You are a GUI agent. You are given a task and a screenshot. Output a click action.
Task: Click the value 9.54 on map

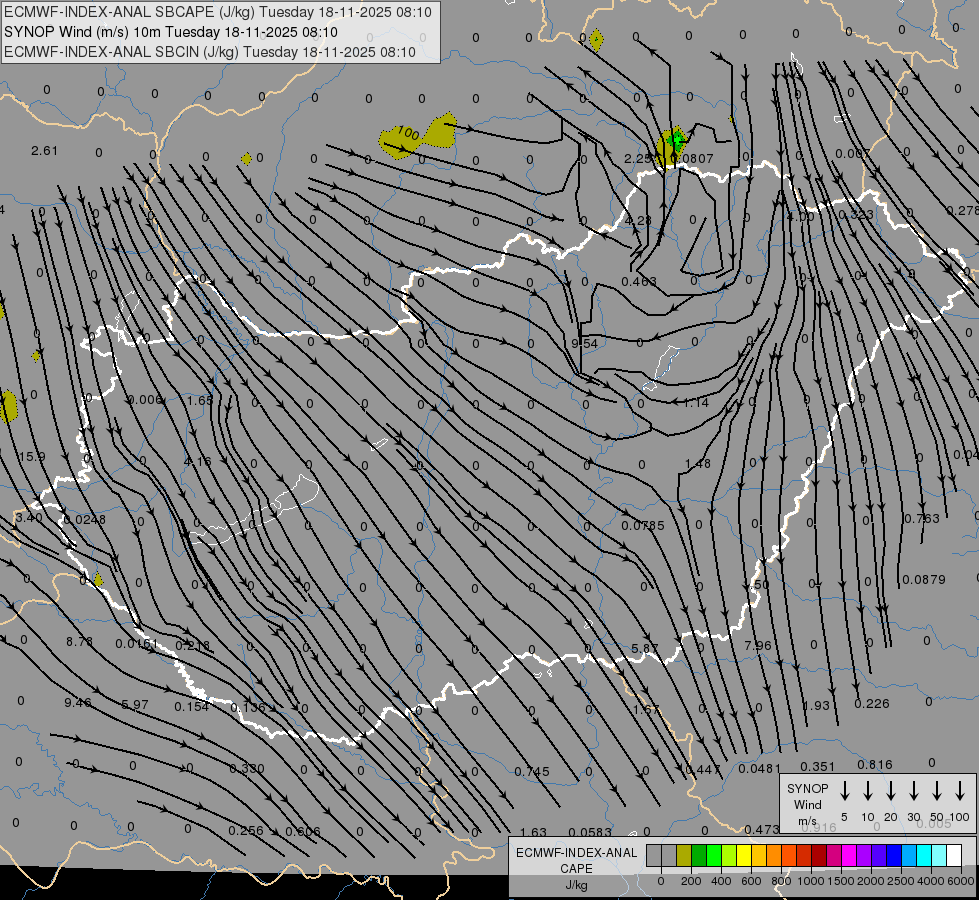tap(584, 343)
